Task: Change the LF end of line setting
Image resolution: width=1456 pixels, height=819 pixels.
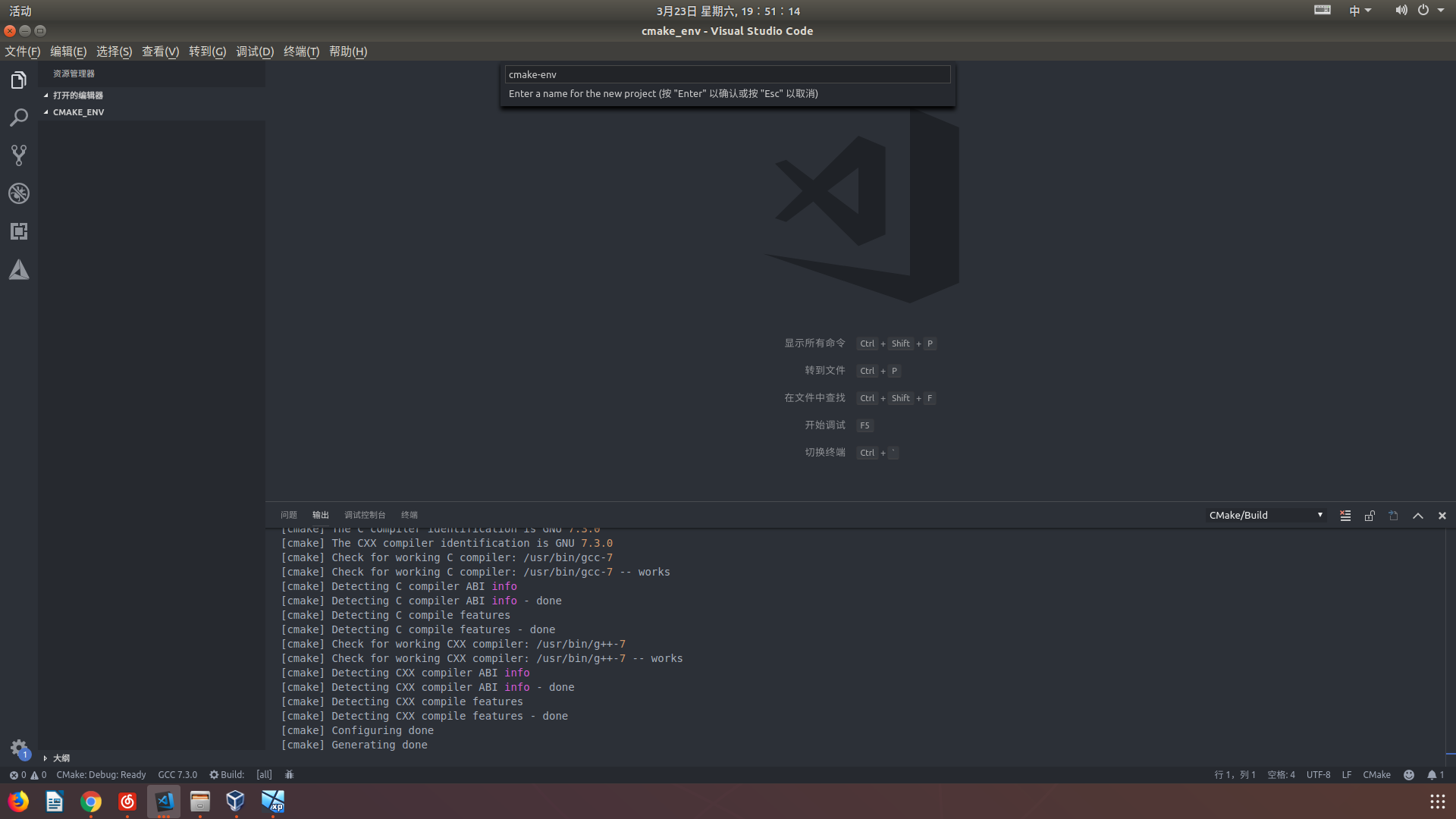Action: coord(1347,774)
